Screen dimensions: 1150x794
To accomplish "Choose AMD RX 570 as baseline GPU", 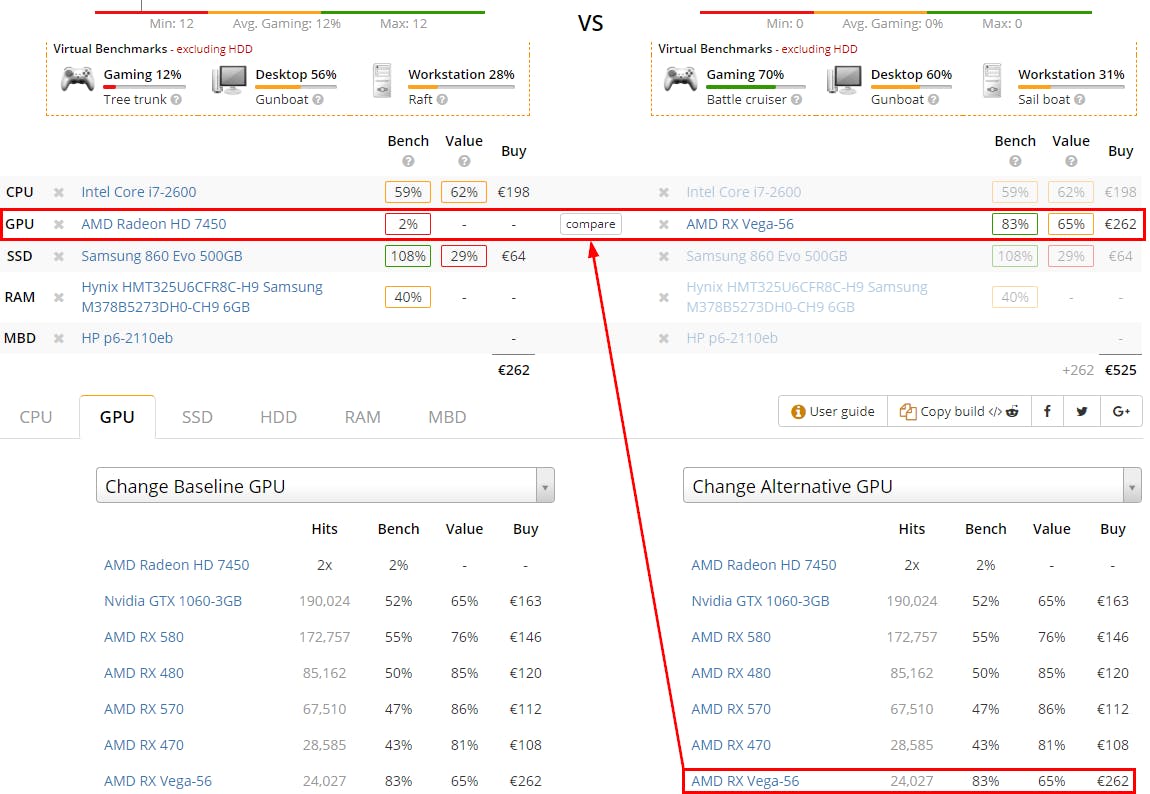I will [x=144, y=709].
